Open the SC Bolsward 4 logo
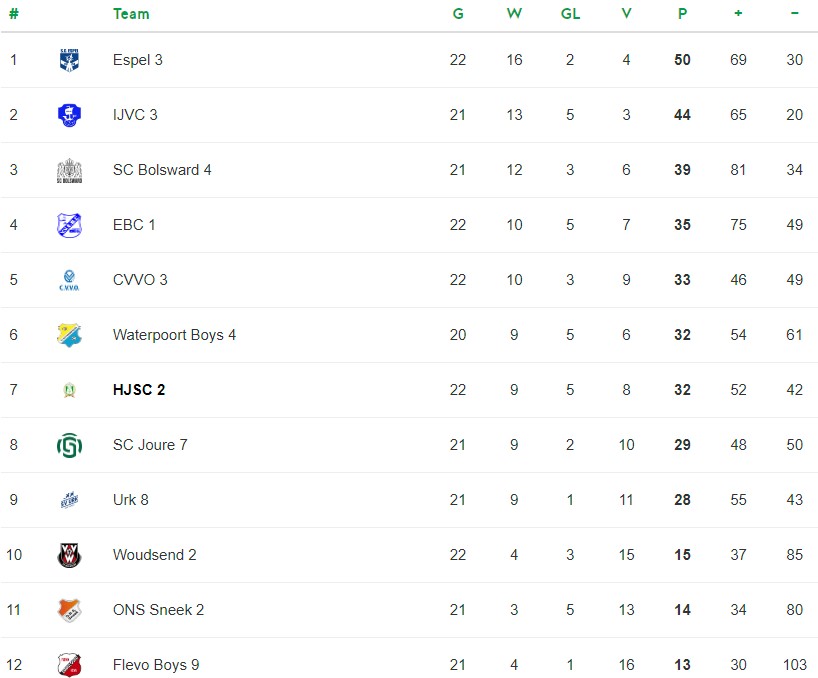The image size is (818, 678). [69, 171]
